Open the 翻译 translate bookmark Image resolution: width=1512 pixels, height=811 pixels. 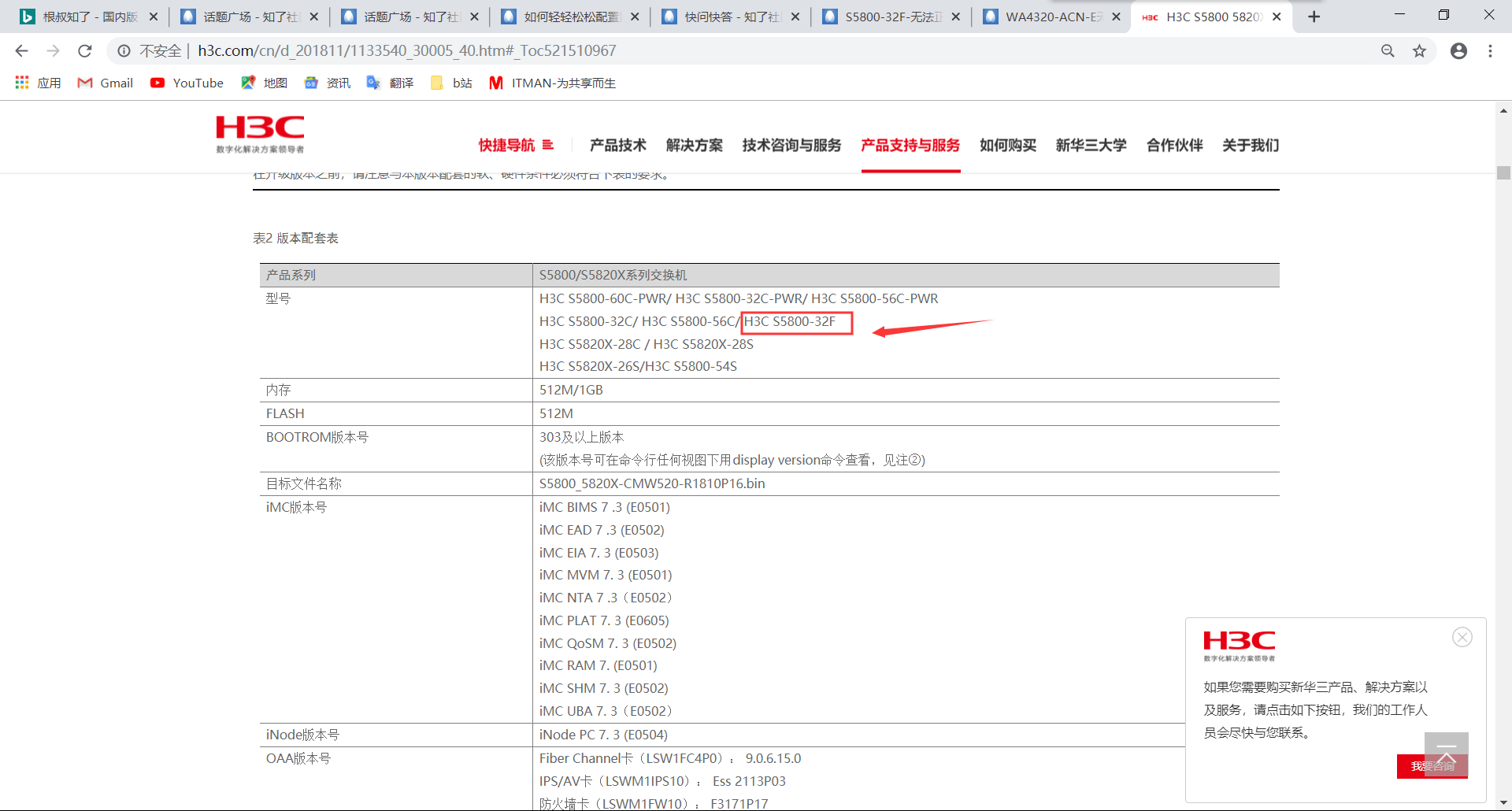(x=390, y=83)
